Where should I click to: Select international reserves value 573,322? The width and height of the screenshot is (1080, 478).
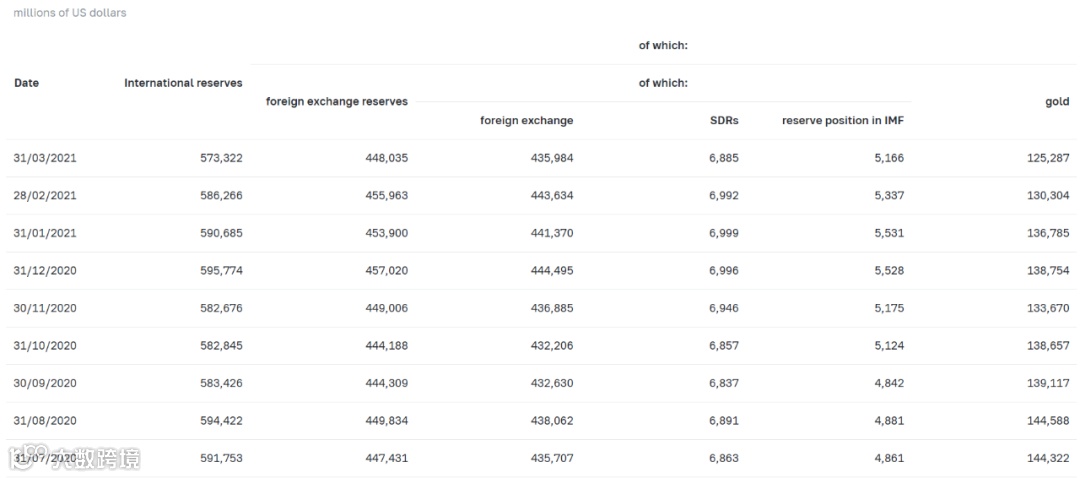[x=221, y=158]
